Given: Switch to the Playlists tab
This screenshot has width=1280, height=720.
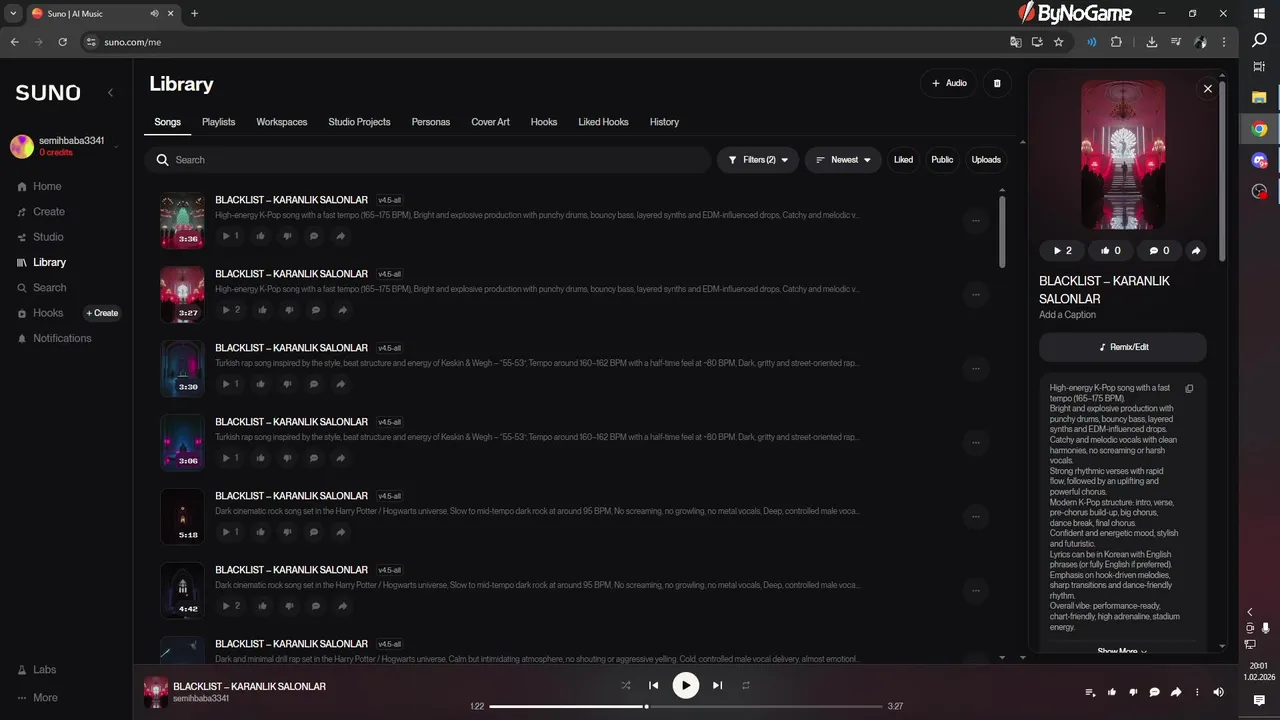Looking at the screenshot, I should pos(218,122).
